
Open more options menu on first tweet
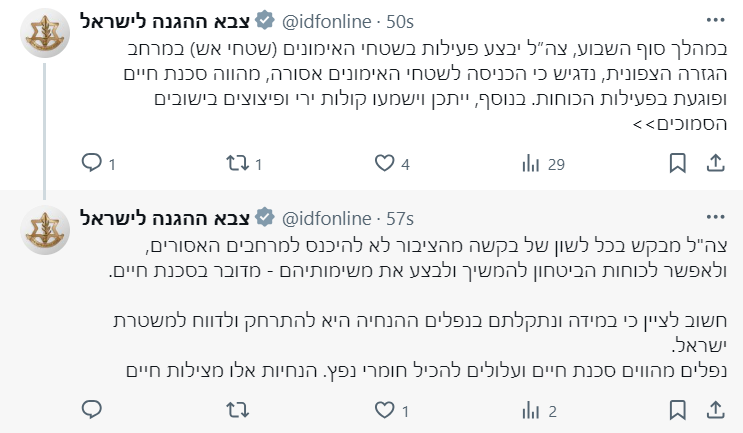point(715,20)
